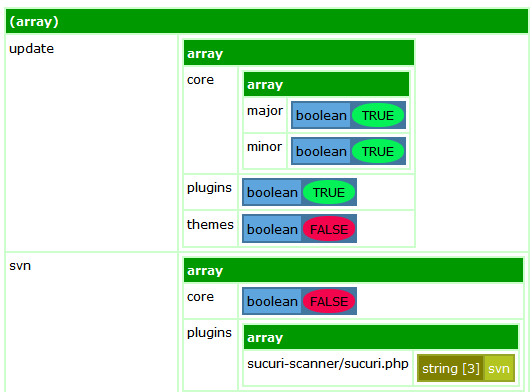
Task: Select the 'update' key label
Action: coord(31,49)
